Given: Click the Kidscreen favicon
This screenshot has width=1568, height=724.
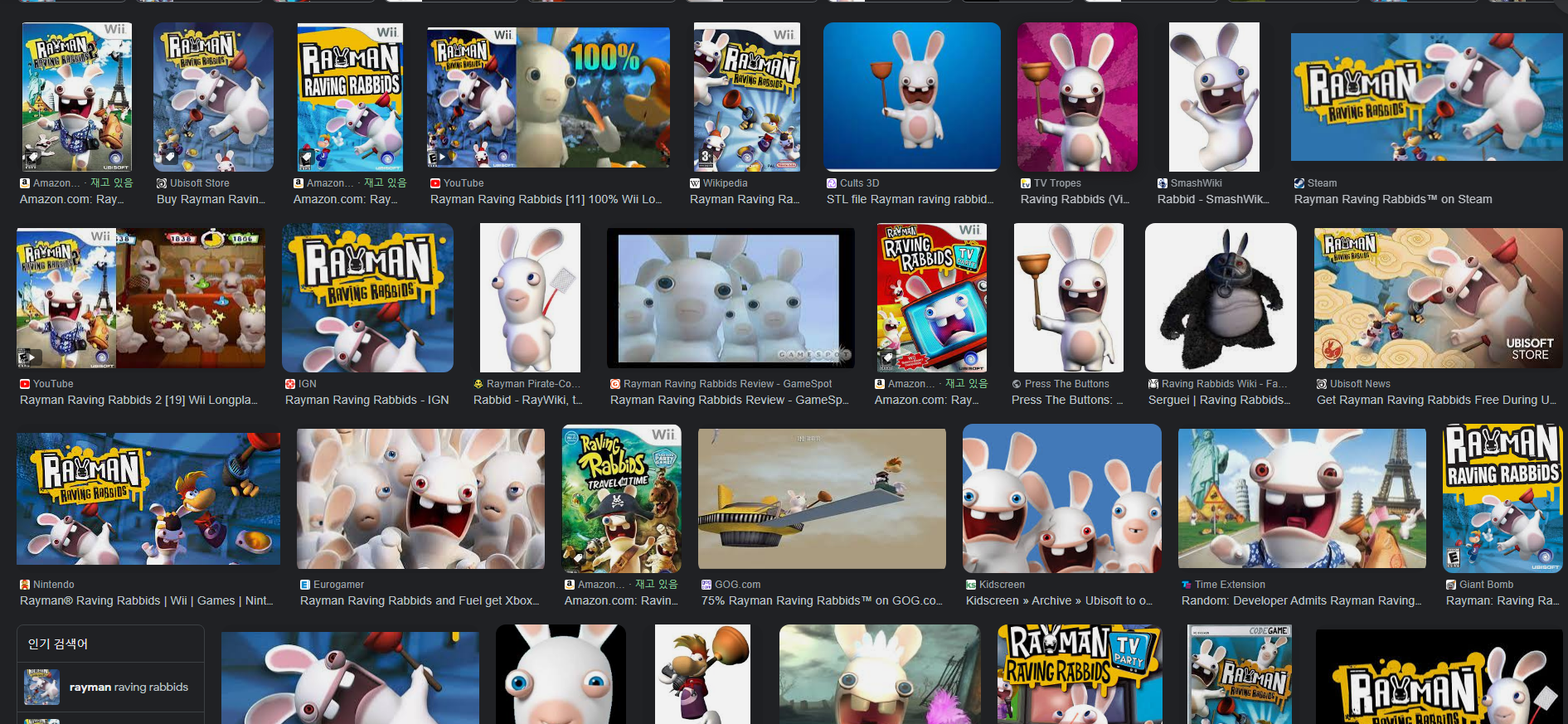Looking at the screenshot, I should pos(971,585).
